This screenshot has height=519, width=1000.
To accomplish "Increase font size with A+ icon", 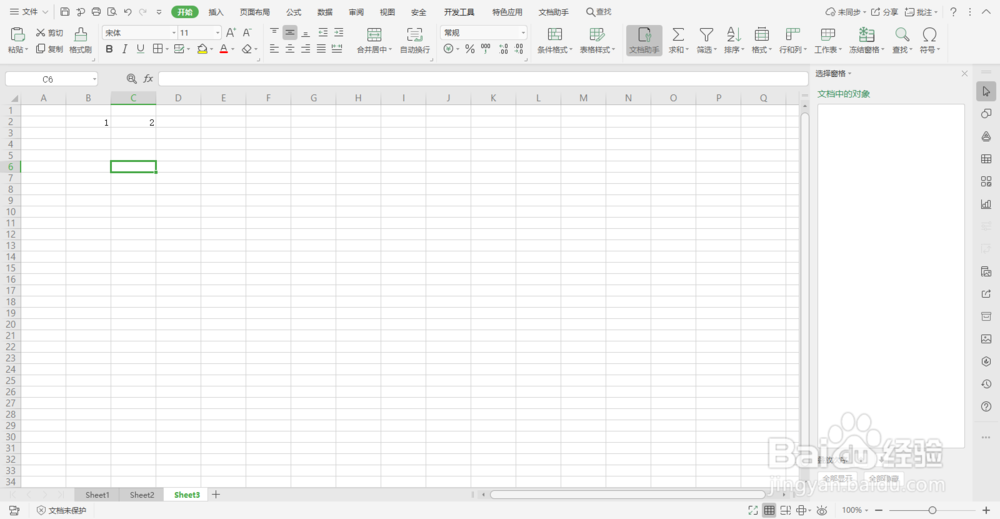I will 231,33.
